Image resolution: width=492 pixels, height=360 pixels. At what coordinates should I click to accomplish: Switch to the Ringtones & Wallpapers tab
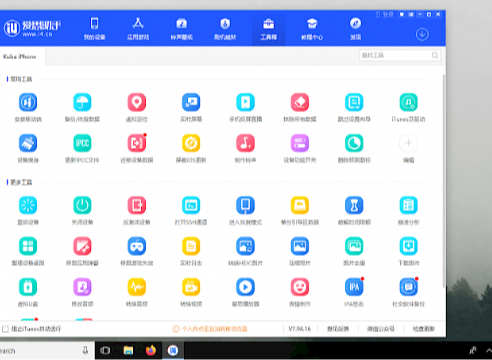click(182, 29)
